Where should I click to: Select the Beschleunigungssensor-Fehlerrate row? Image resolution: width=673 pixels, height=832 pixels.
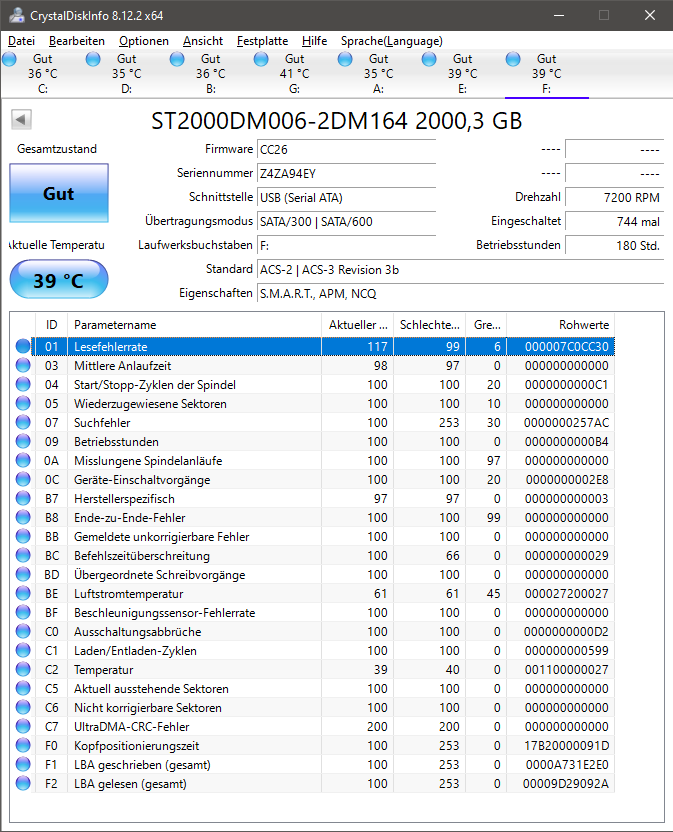pyautogui.click(x=325, y=612)
